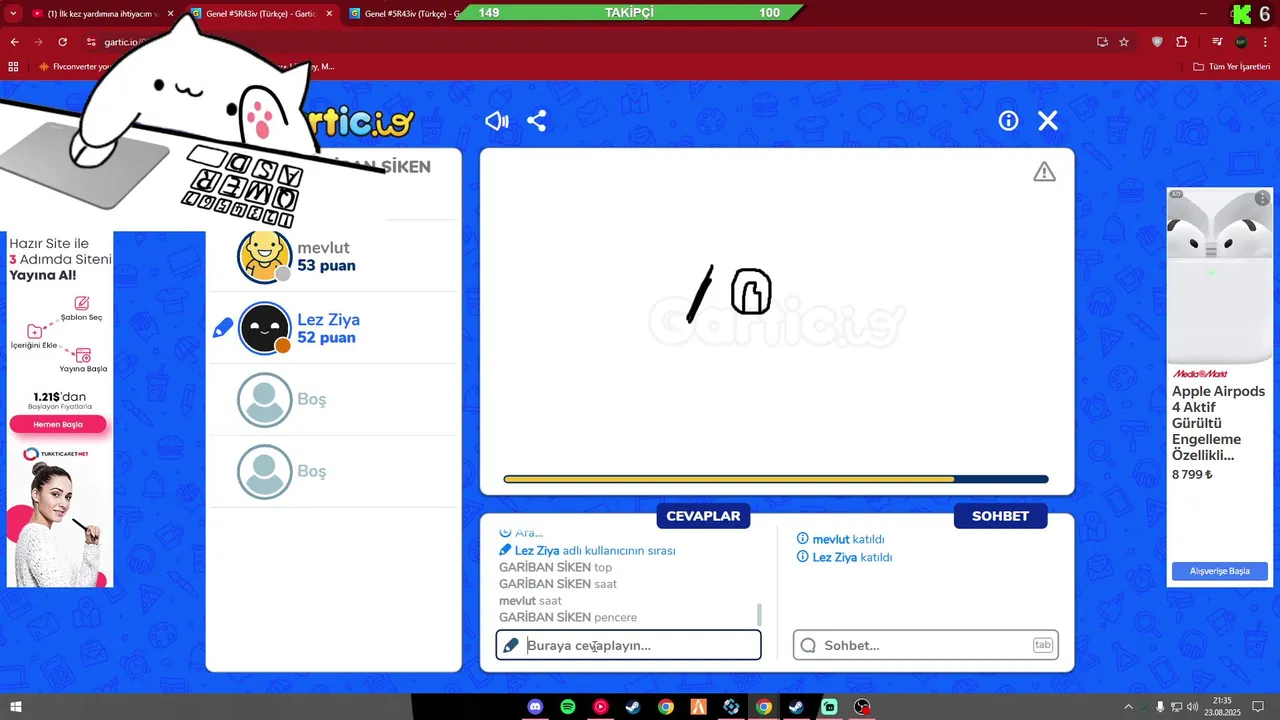Mute the game sound speaker icon
Viewport: 1280px width, 720px height.
click(497, 121)
